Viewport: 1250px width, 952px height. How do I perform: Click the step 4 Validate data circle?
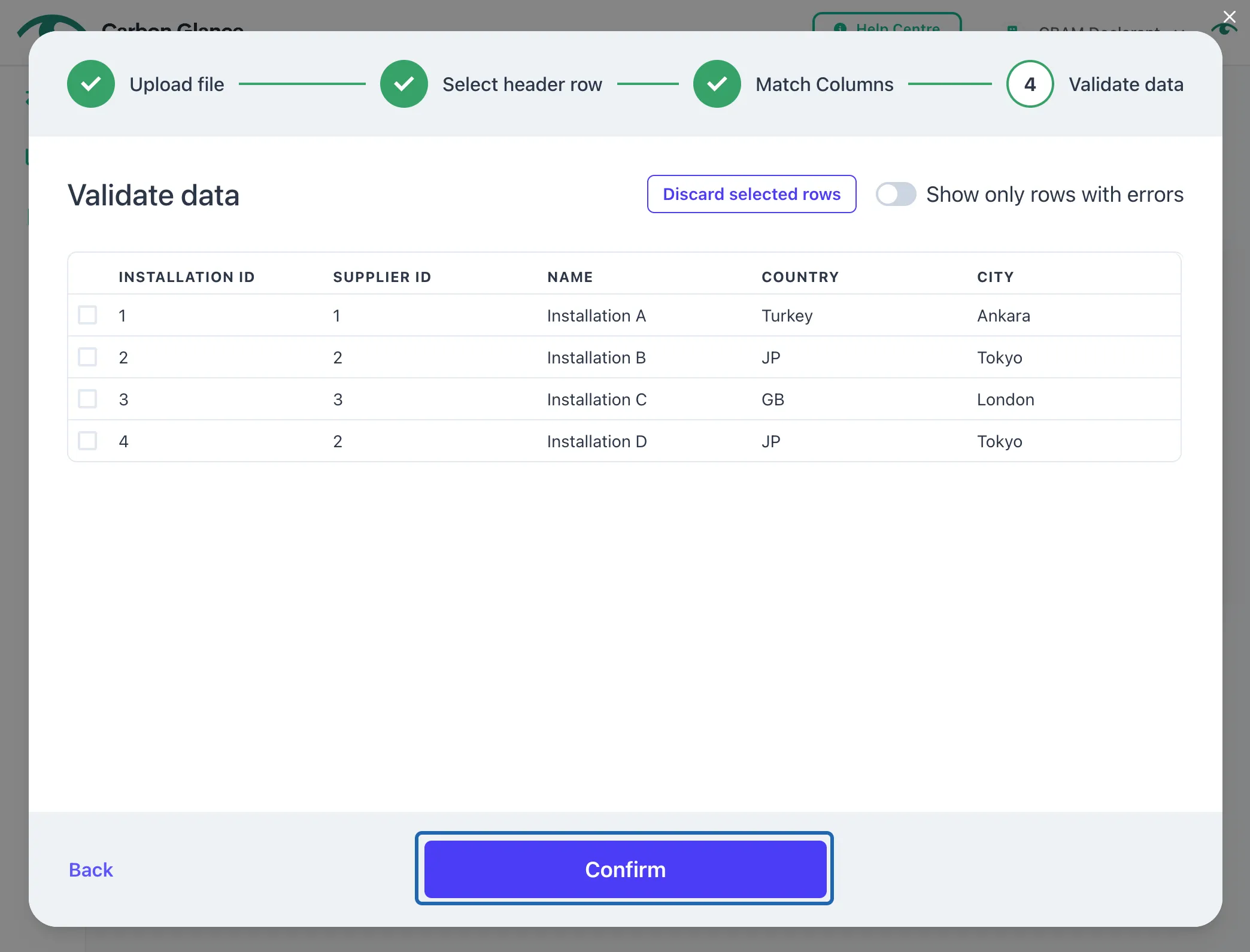pos(1030,84)
